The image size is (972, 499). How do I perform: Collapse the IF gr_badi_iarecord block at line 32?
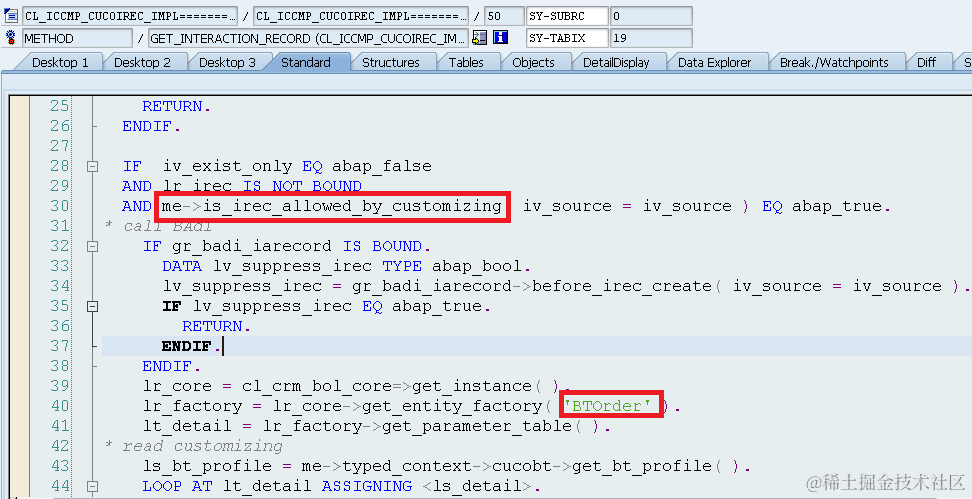(x=92, y=246)
